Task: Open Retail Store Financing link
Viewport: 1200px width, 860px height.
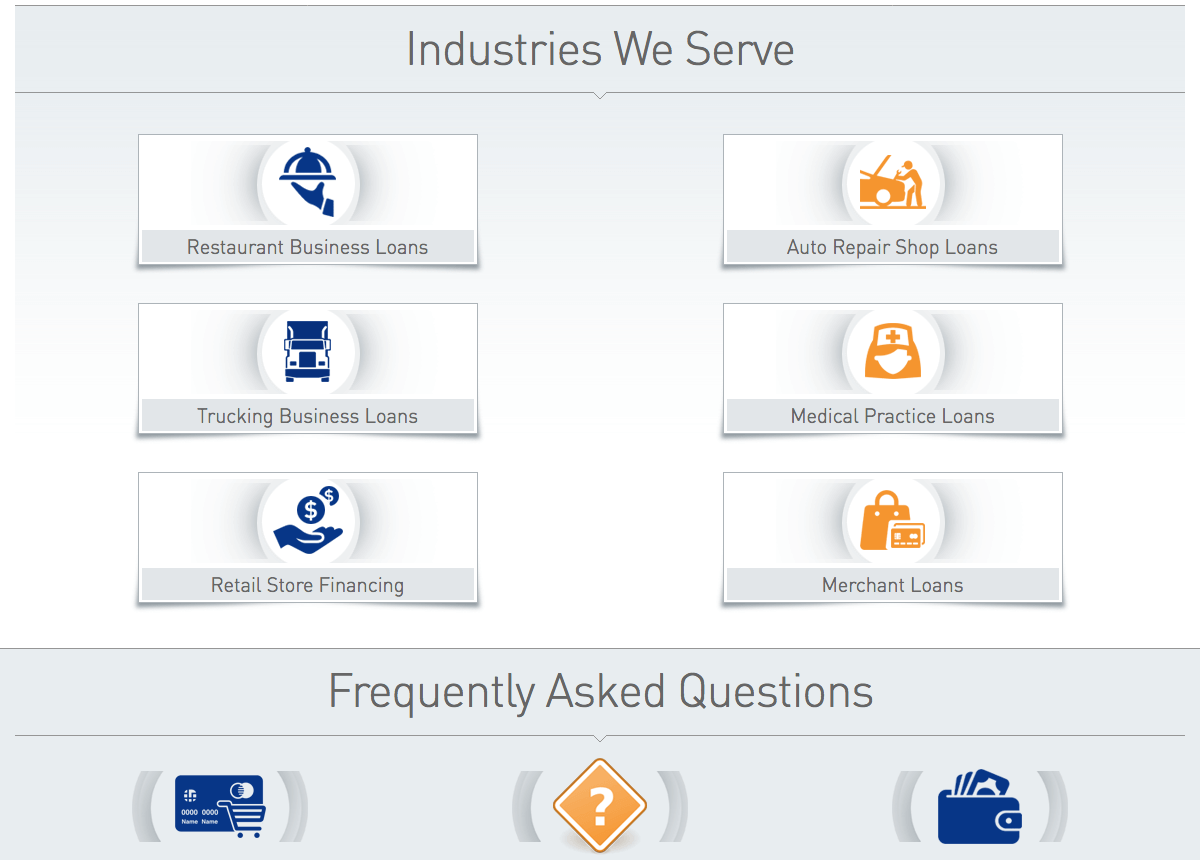Action: 307,585
